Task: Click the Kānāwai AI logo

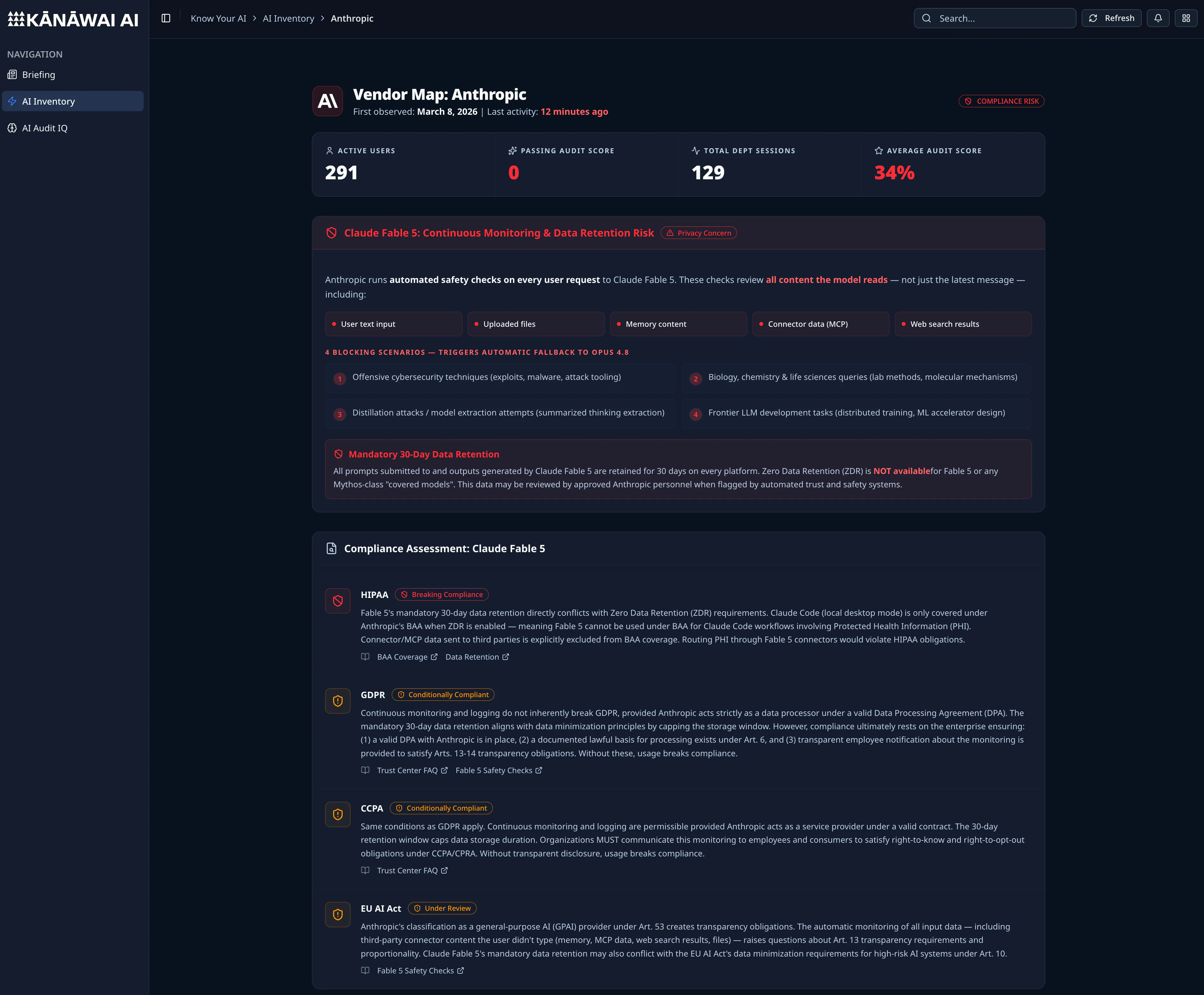Action: pos(73,19)
